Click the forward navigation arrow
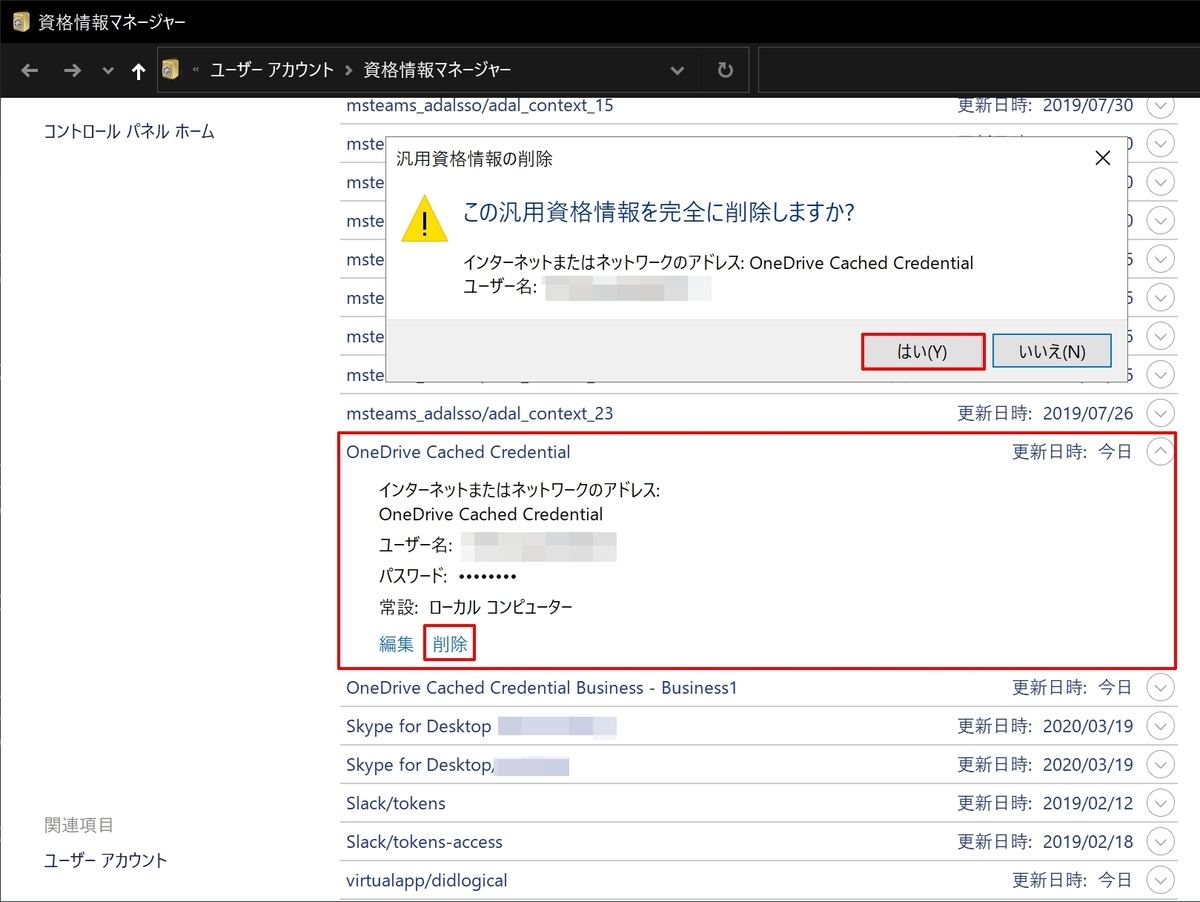This screenshot has height=902, width=1200. [72, 70]
